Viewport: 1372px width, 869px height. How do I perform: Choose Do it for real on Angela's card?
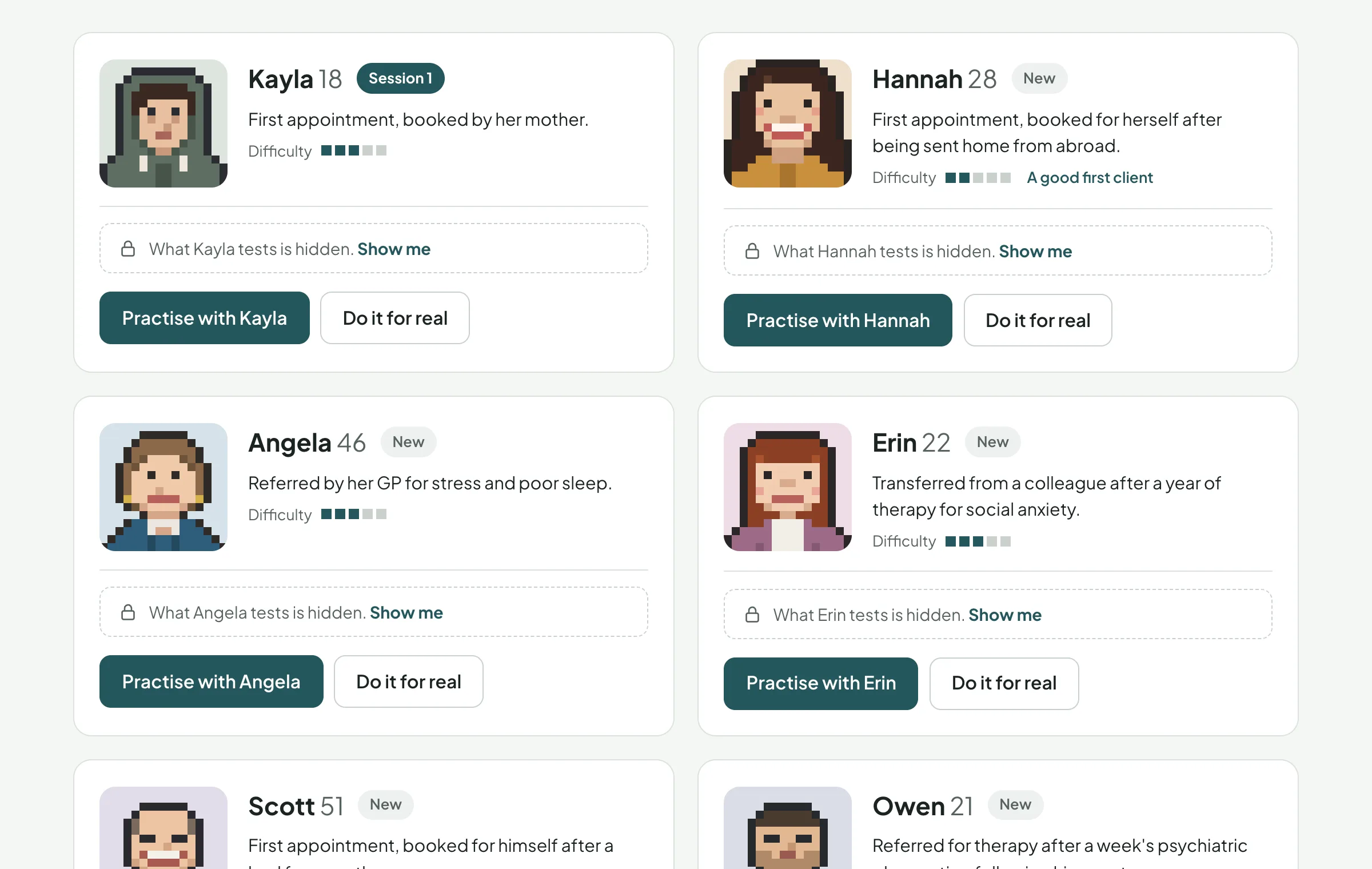[409, 681]
